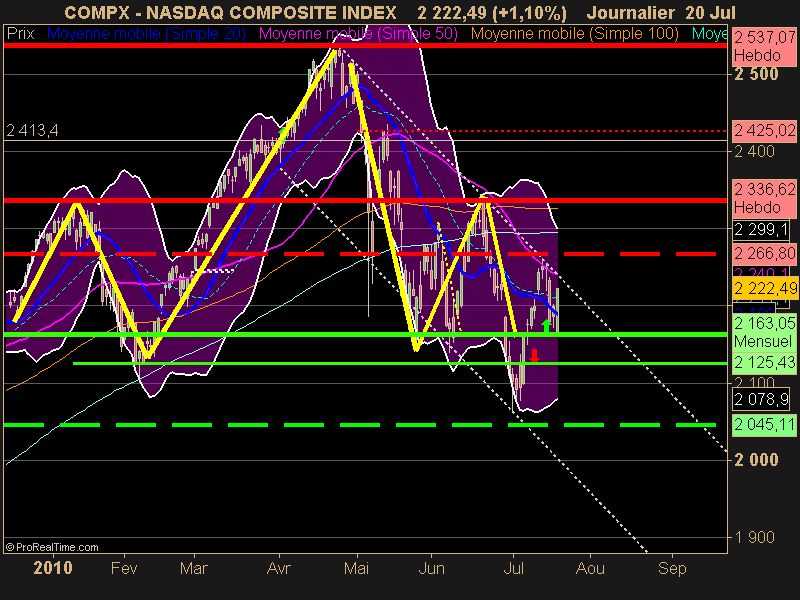Click the '2 537,07 Hebdo' price label

pyautogui.click(x=764, y=46)
